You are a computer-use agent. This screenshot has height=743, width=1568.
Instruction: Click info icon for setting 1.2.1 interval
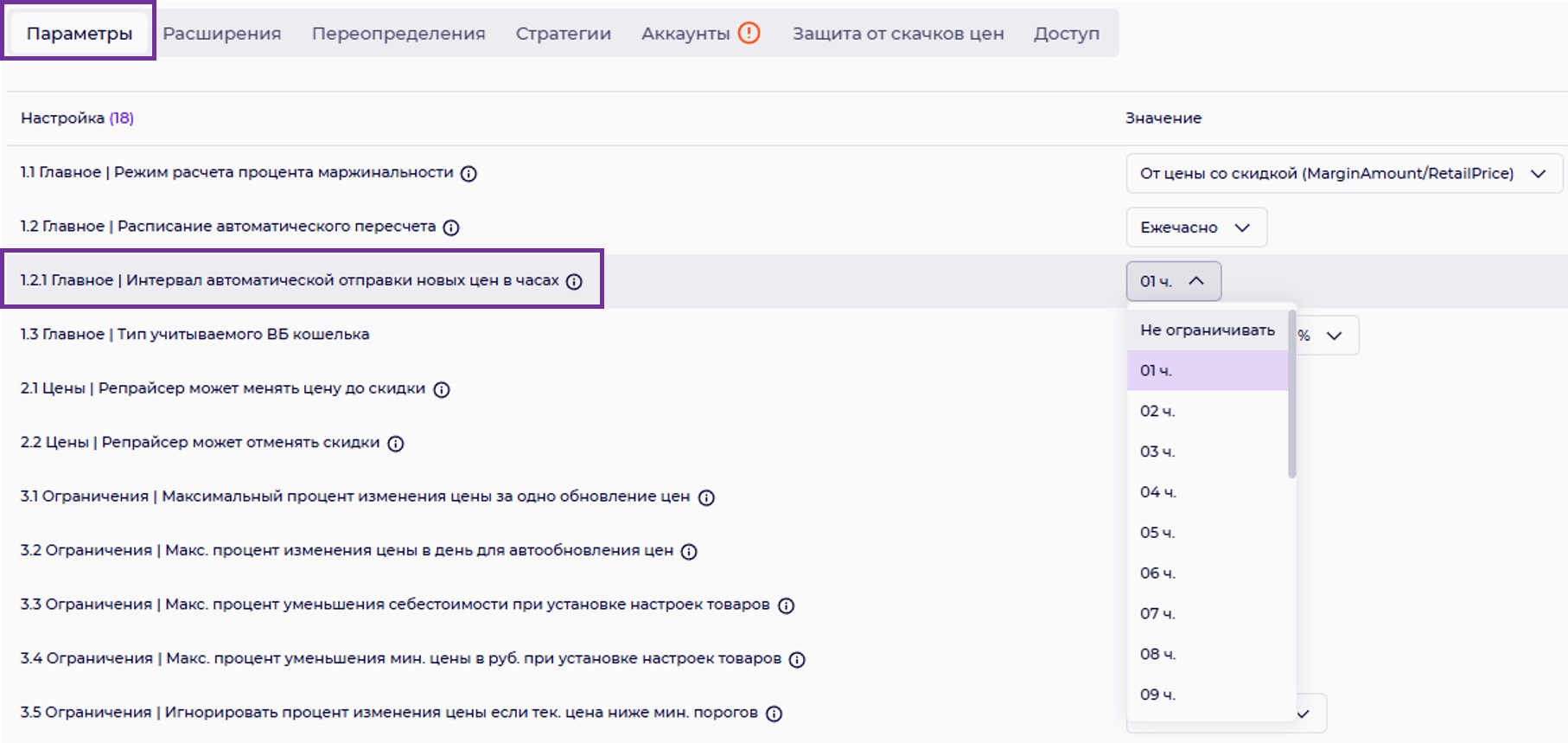(574, 281)
